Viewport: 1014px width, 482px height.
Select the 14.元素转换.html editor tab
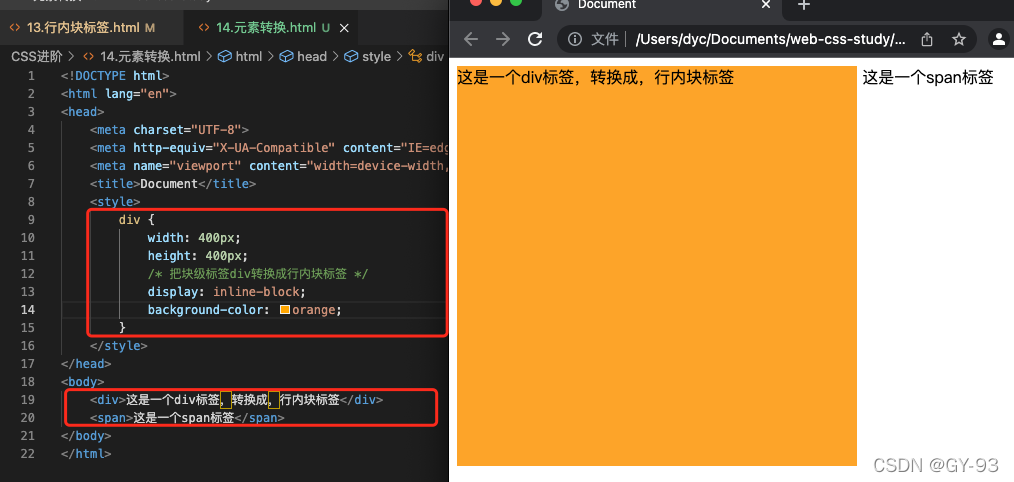pyautogui.click(x=271, y=28)
